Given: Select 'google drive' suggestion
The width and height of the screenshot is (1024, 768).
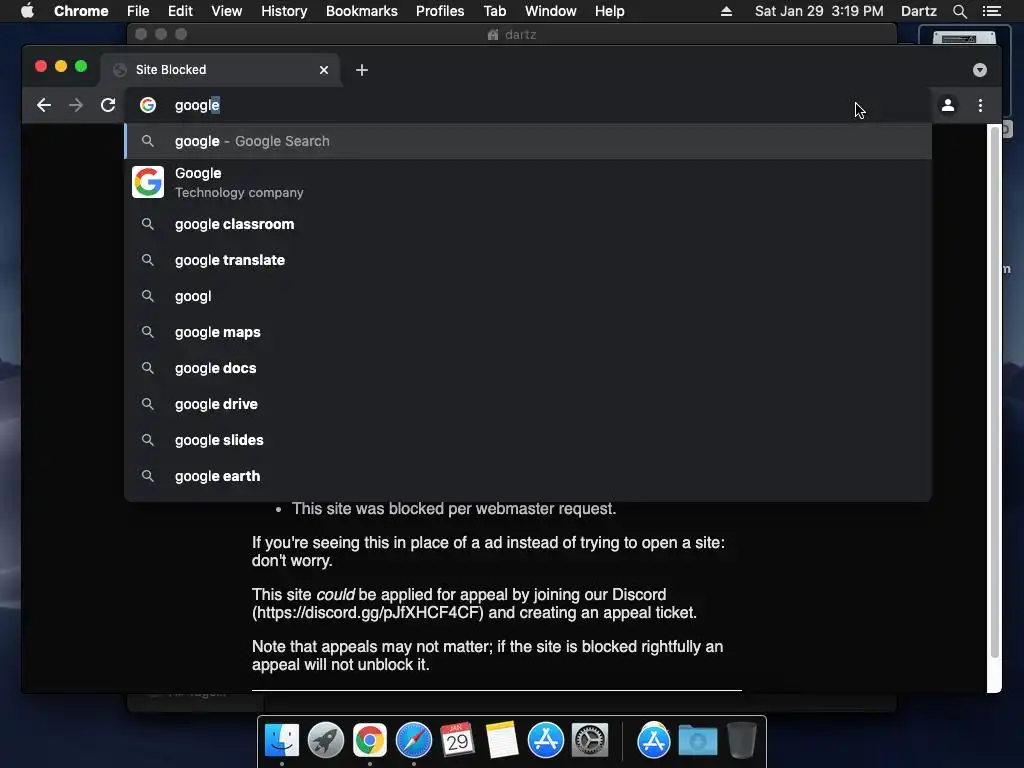Looking at the screenshot, I should coord(528,404).
